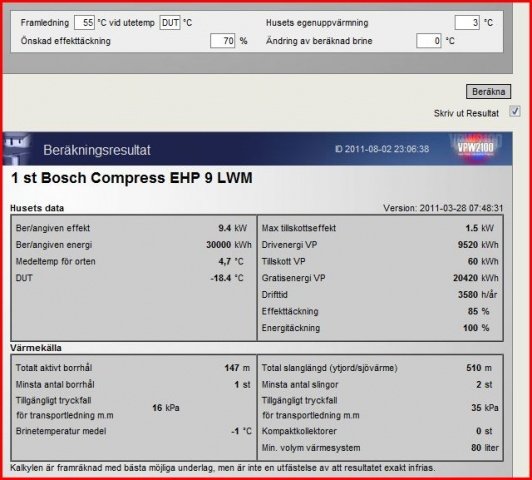
Task: Toggle the Skriv ut Resultat checkbox
Action: click(515, 112)
